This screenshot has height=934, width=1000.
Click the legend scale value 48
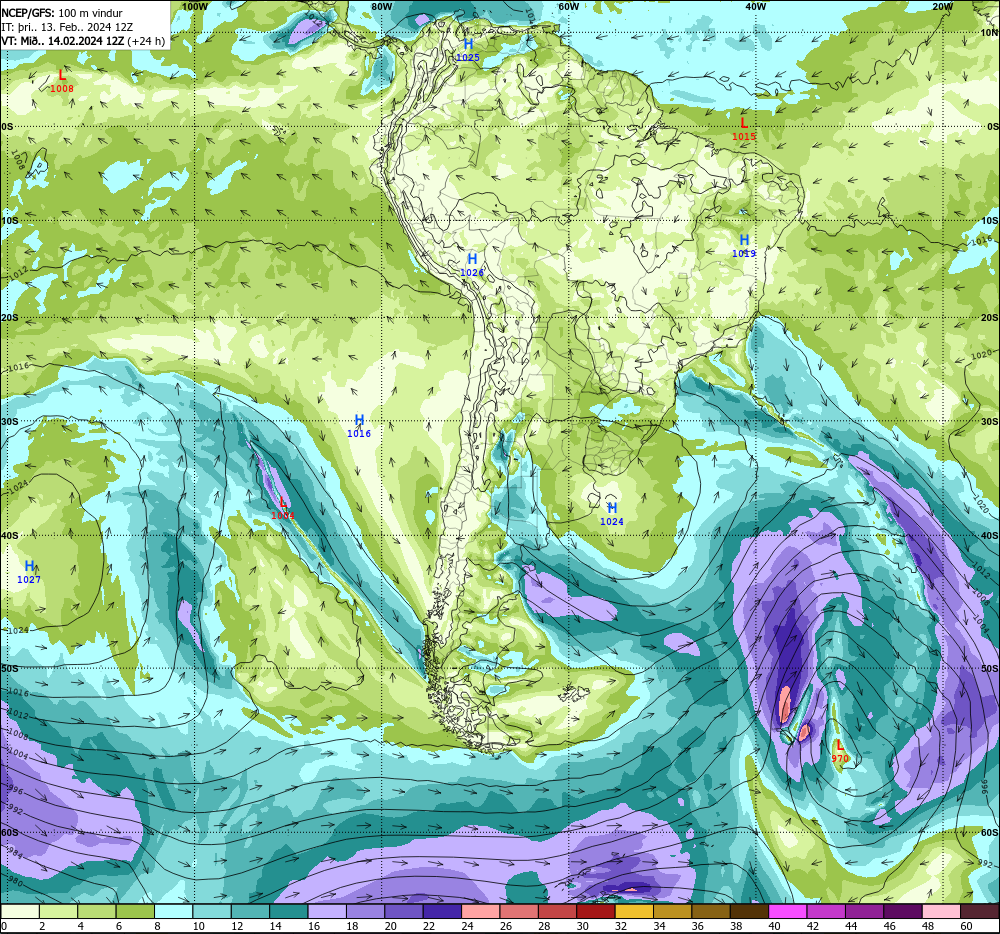[x=928, y=926]
